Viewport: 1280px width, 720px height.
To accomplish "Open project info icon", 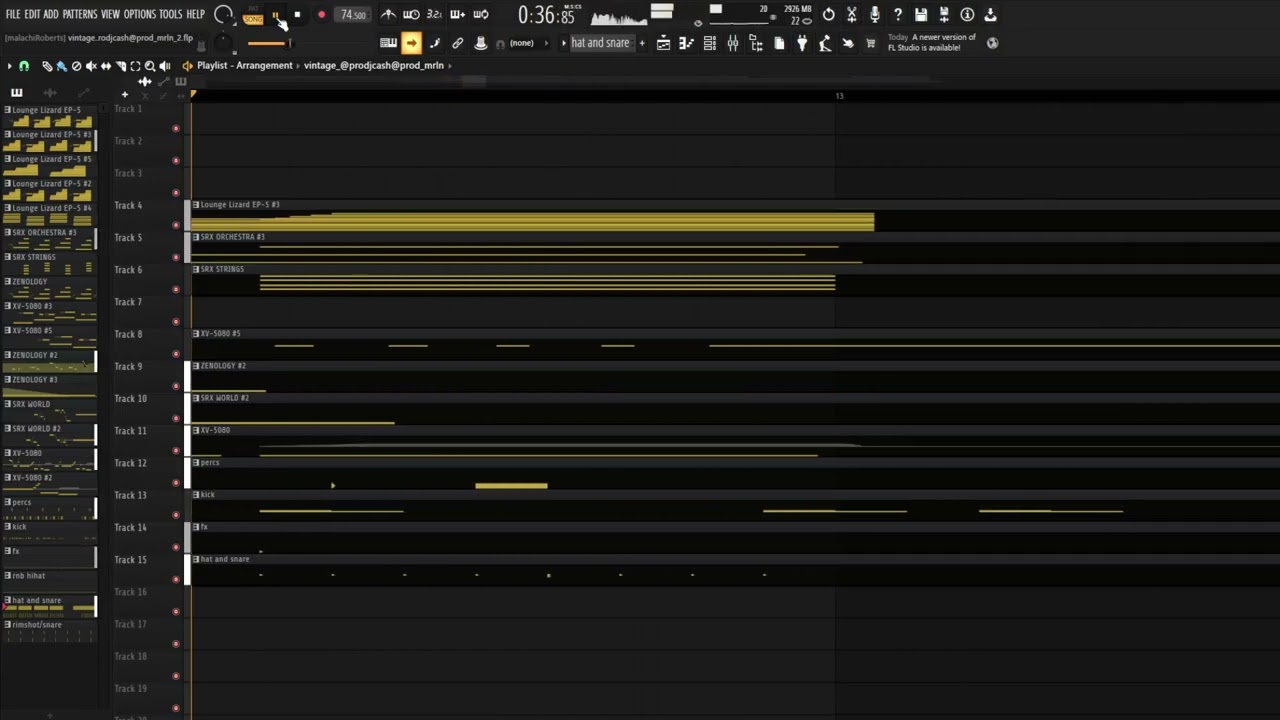I will [x=967, y=14].
